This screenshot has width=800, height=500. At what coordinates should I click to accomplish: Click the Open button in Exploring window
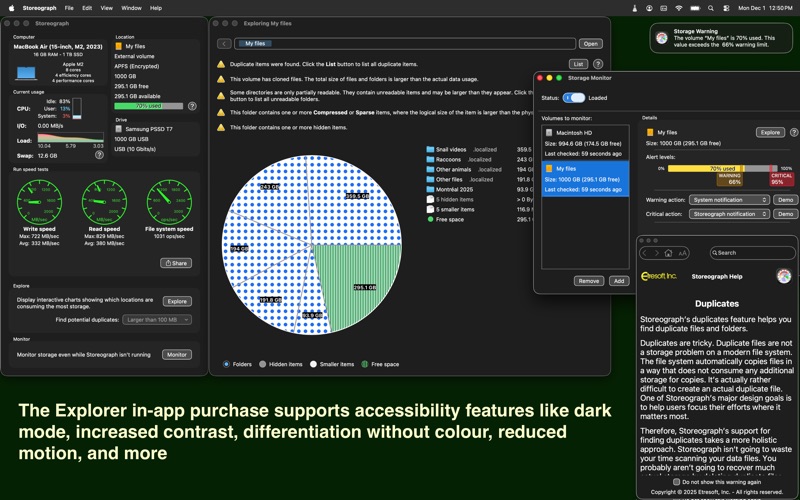[590, 44]
